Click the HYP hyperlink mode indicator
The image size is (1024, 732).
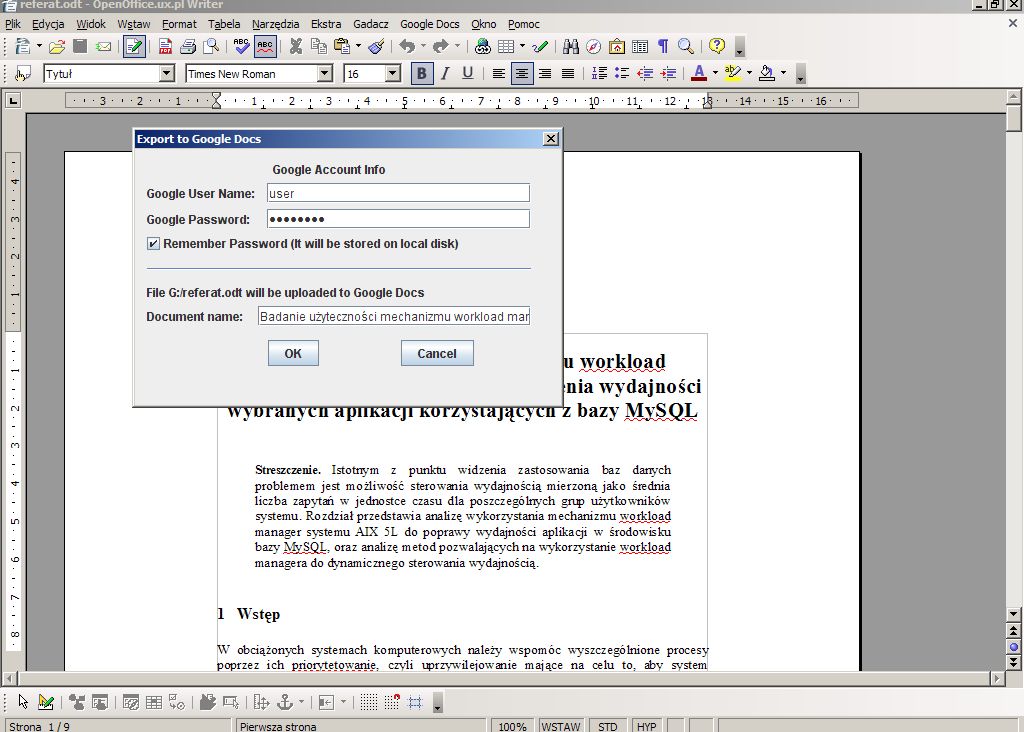pyautogui.click(x=647, y=726)
